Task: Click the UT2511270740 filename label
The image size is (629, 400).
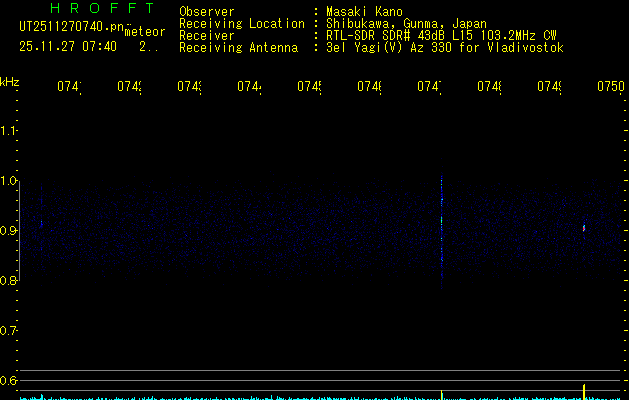Action: pos(69,26)
